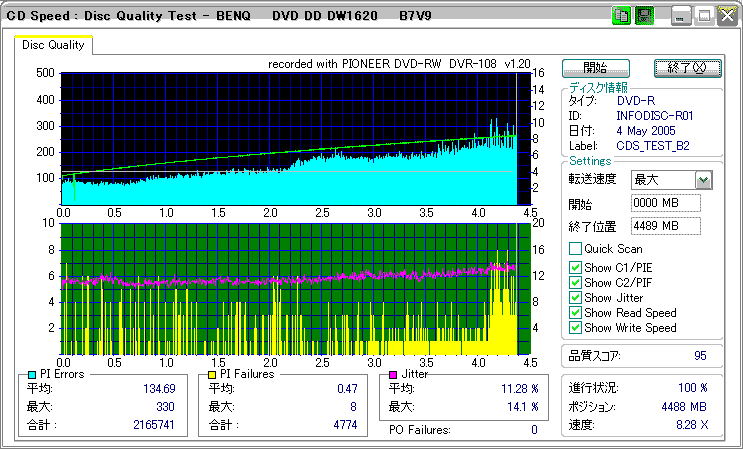Click the 終了位置 4489 MB field
Screen dimensions: 743x449
tap(666, 226)
